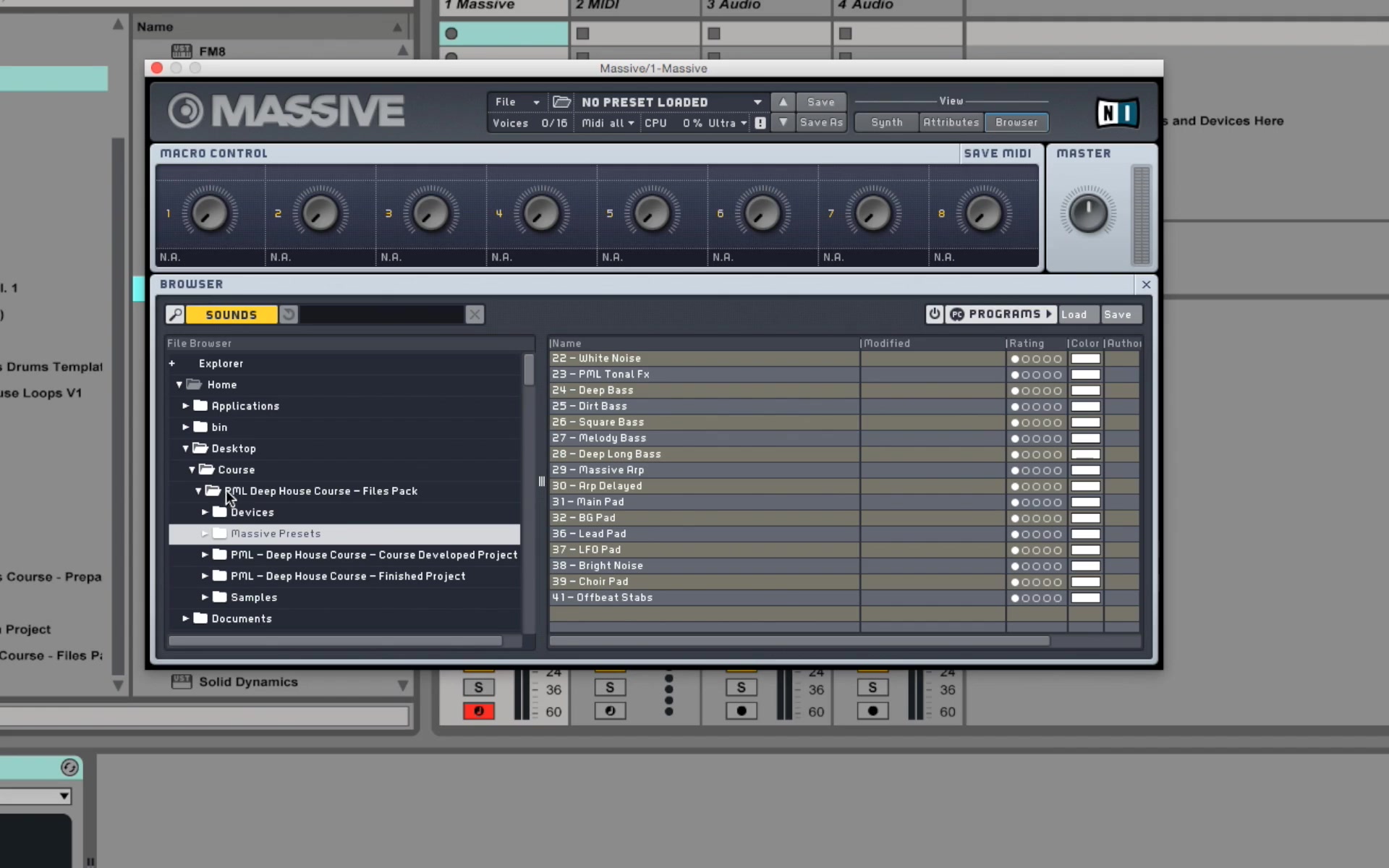The height and width of the screenshot is (868, 1389).
Task: Adjust the Master volume knob
Action: [x=1088, y=213]
